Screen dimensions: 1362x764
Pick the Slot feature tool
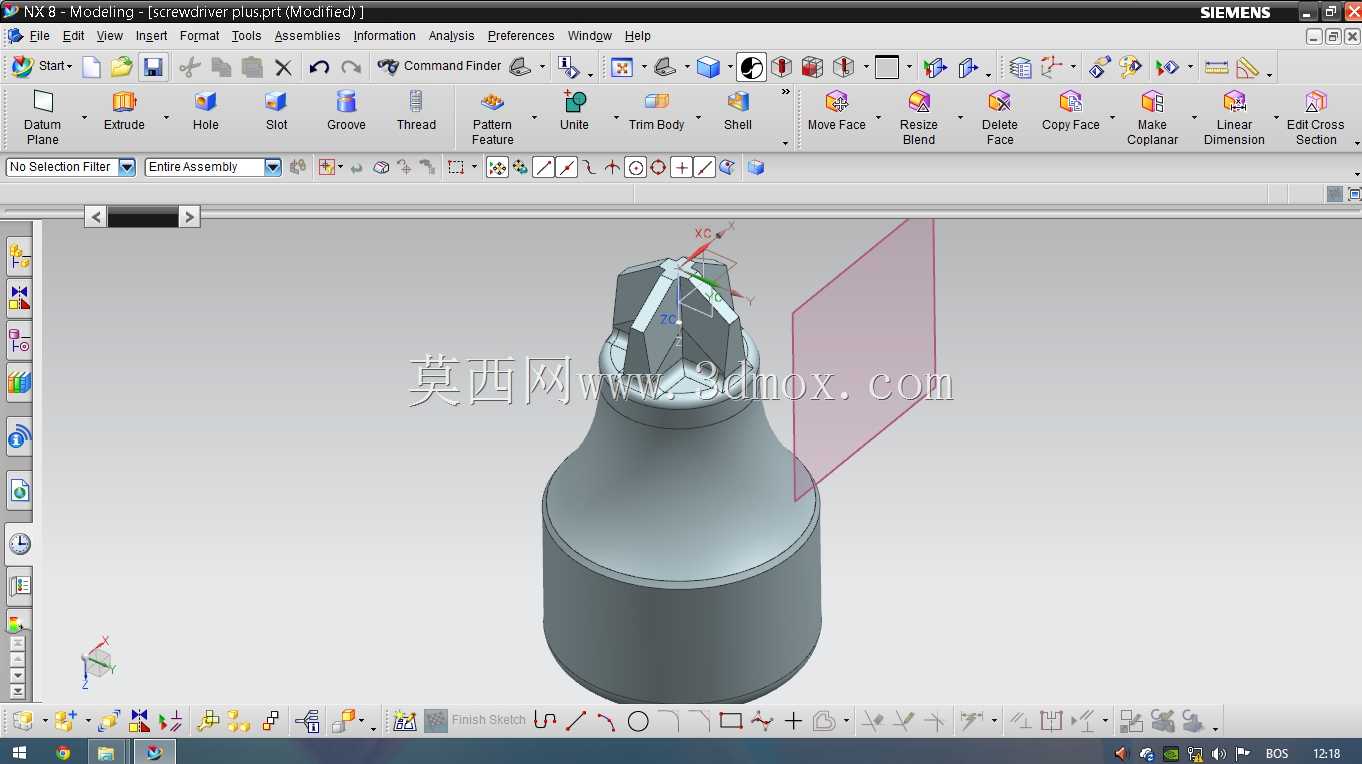pos(276,110)
